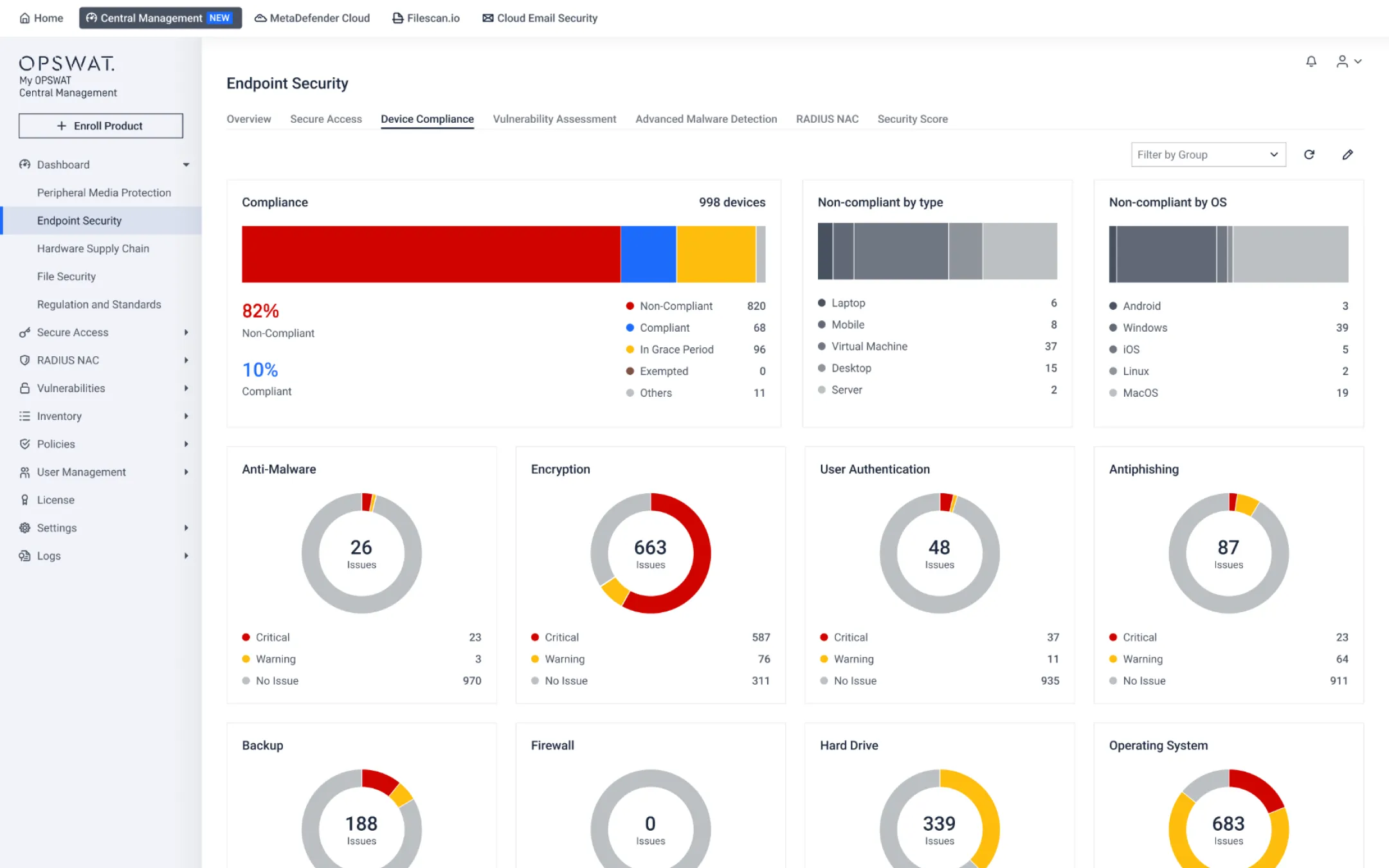Image resolution: width=1389 pixels, height=868 pixels.
Task: Click the pencil edit dashboard icon
Action: pos(1348,154)
